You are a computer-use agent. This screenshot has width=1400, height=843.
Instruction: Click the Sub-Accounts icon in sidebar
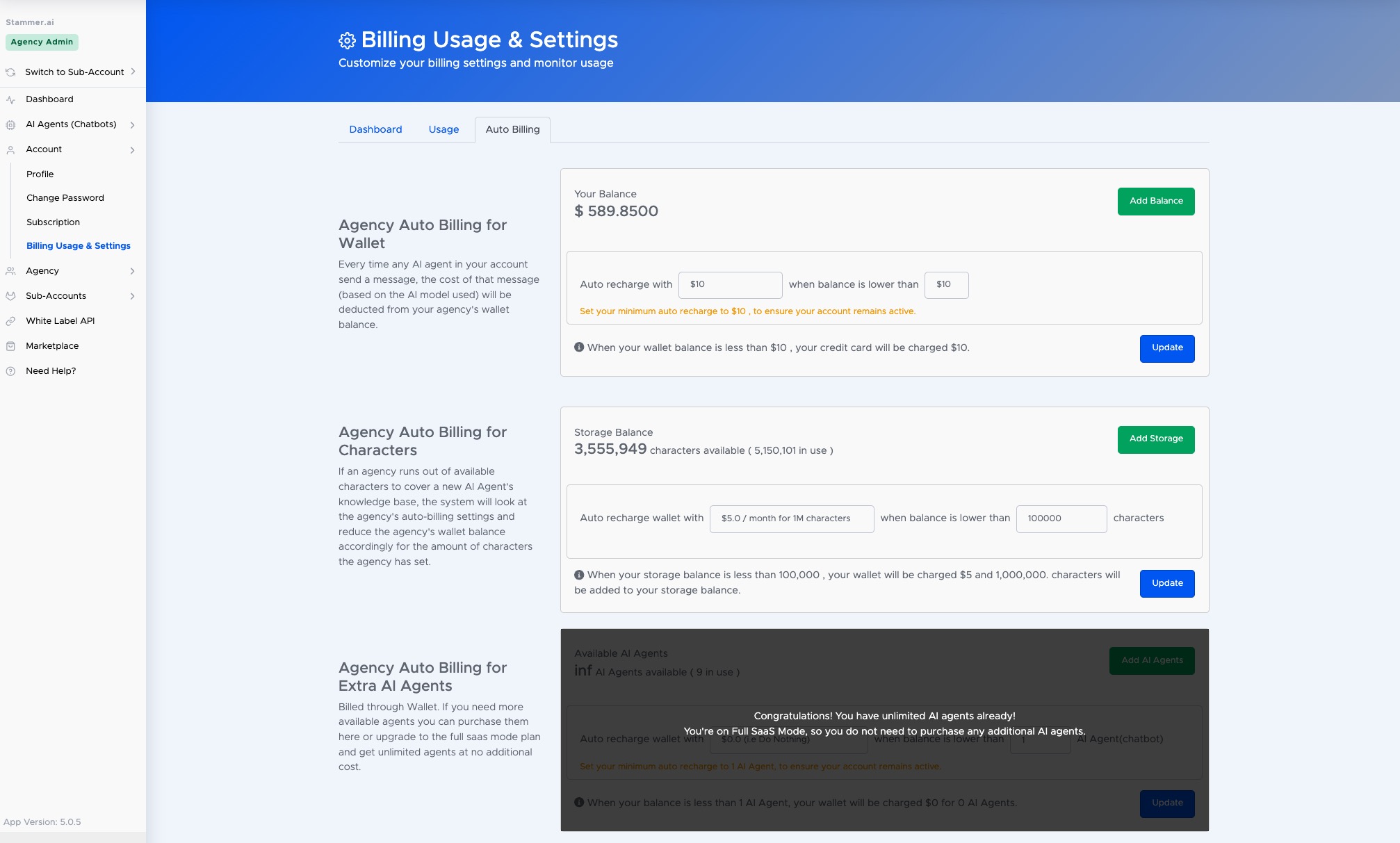click(10, 296)
